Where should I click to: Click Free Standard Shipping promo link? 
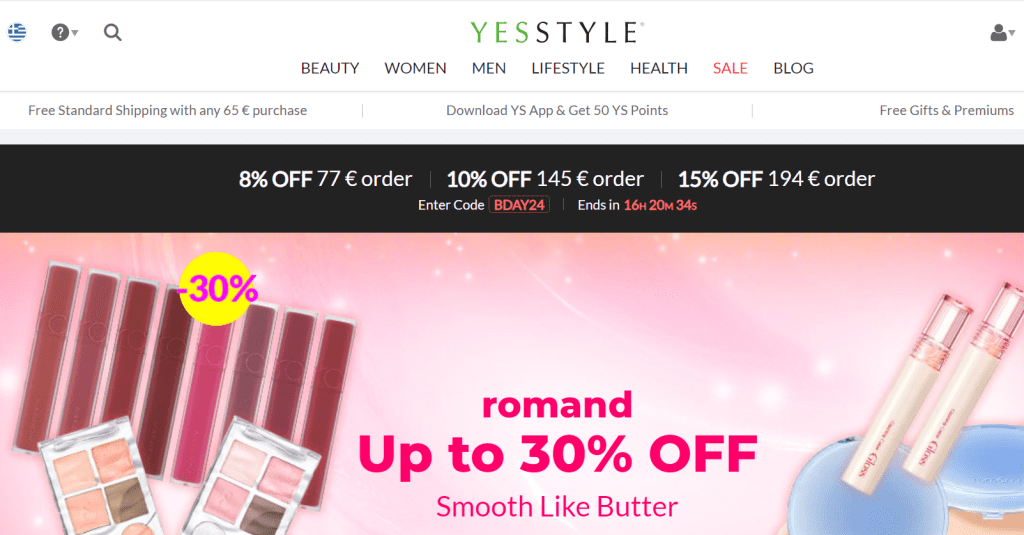[167, 110]
